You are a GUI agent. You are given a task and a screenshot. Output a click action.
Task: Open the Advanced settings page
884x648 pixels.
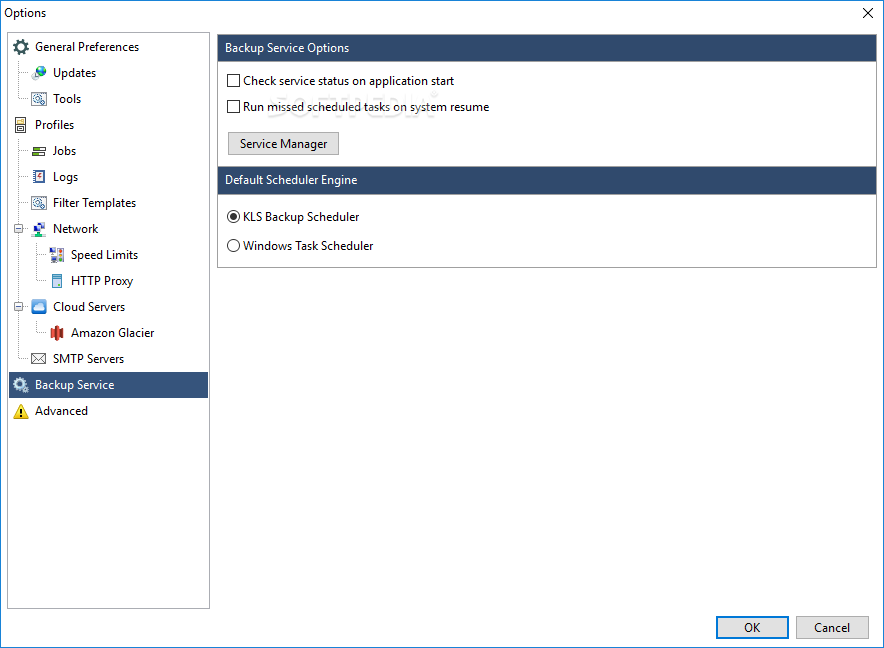coord(61,411)
